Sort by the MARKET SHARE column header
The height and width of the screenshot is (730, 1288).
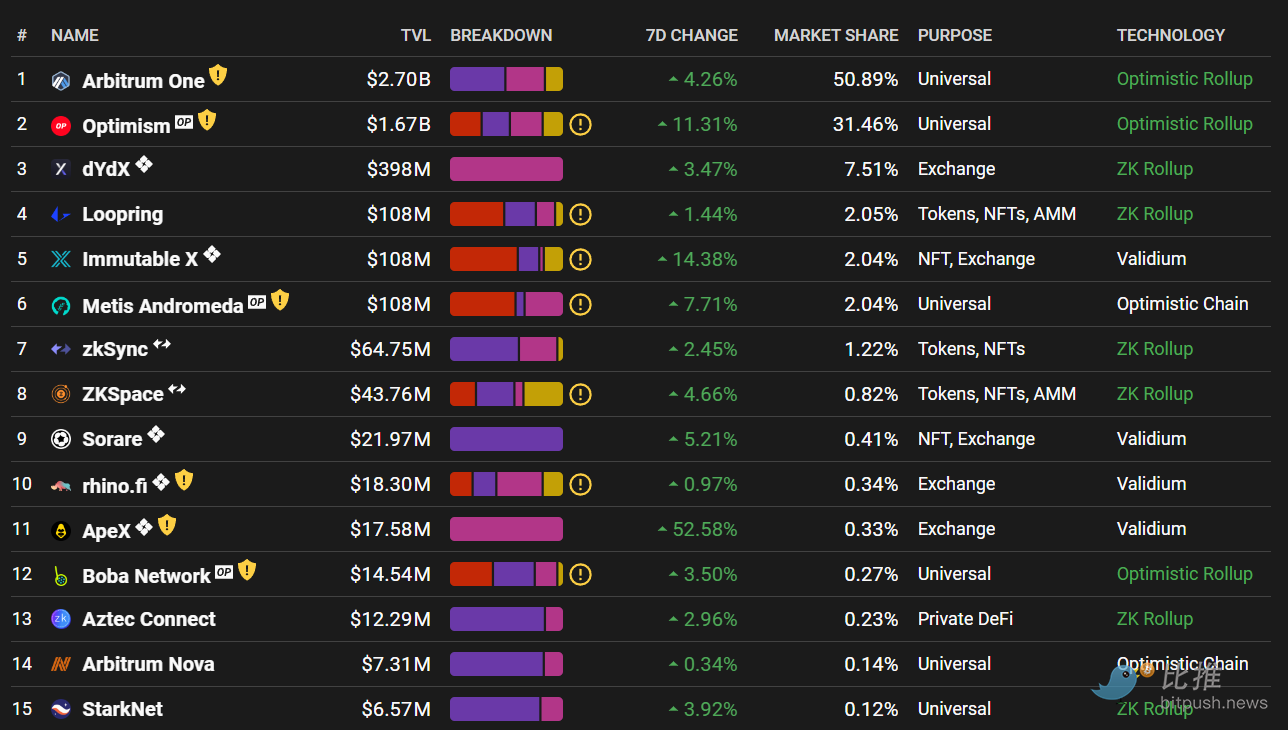(836, 35)
